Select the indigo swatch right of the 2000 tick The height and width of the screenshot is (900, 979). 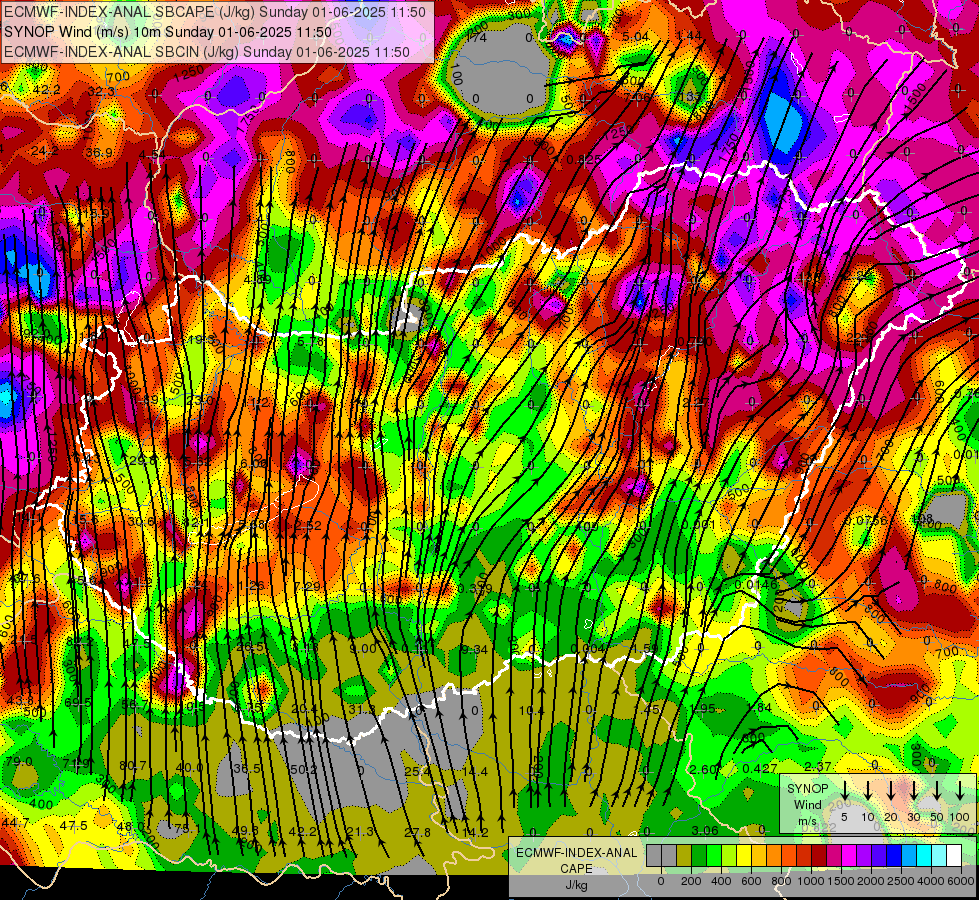[x=878, y=855]
